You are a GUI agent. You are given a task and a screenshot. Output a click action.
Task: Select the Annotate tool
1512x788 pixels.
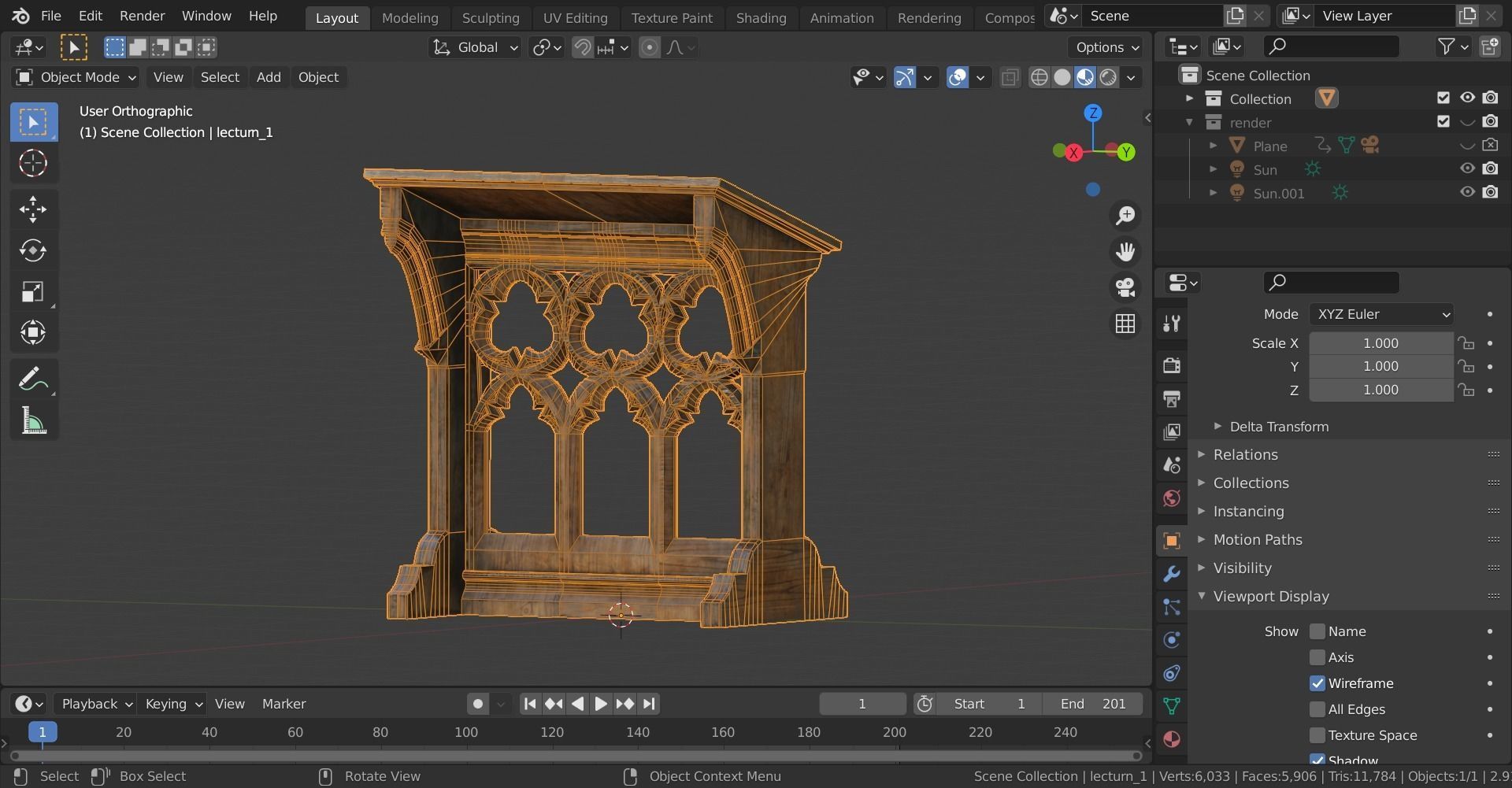coord(33,379)
